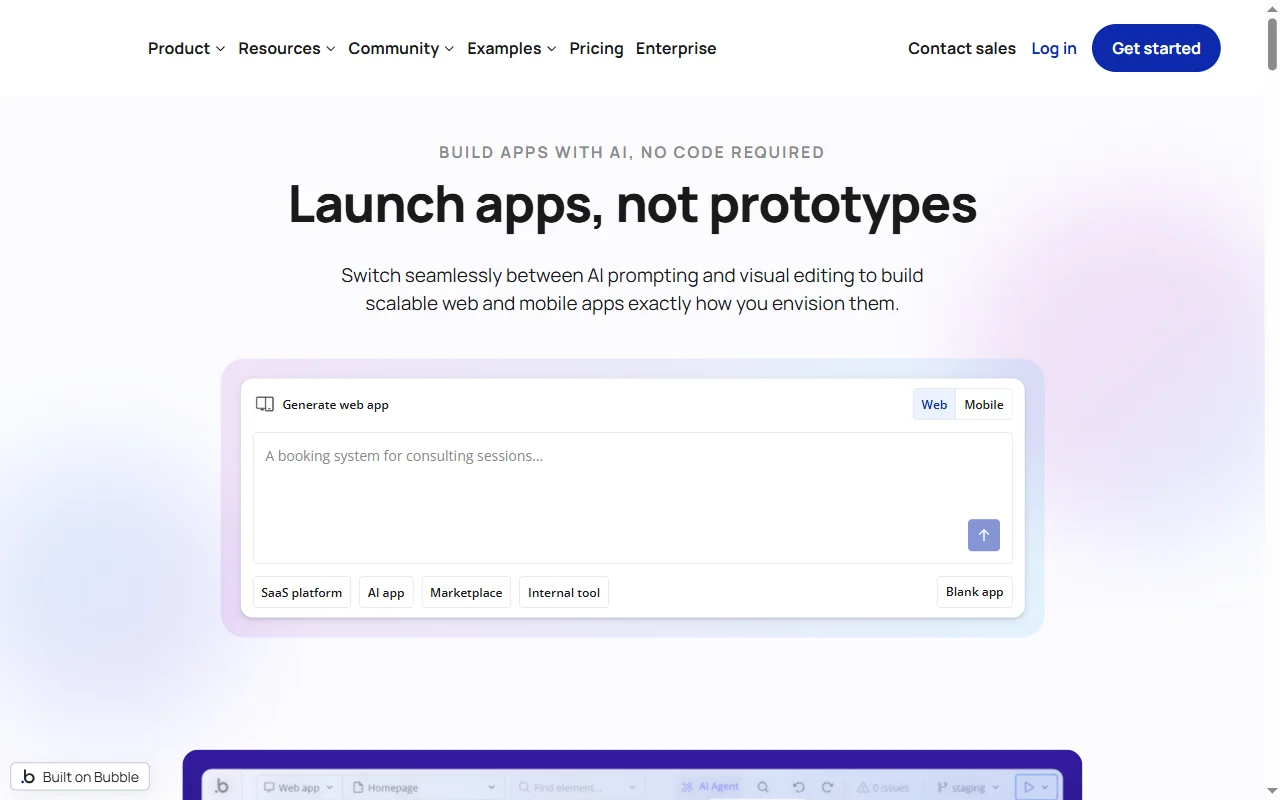Go to the Pricing page
The width and height of the screenshot is (1280, 800).
[x=596, y=48]
